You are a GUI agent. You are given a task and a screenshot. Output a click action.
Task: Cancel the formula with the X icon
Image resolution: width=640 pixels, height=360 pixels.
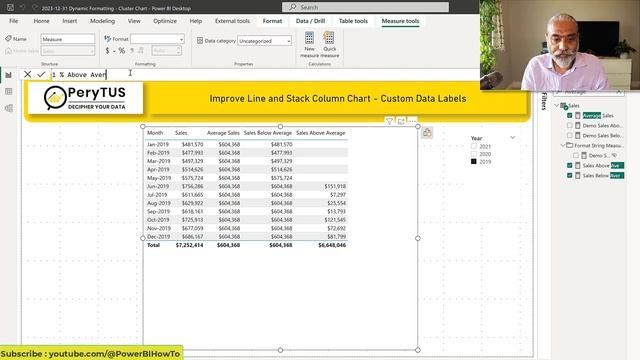point(27,74)
